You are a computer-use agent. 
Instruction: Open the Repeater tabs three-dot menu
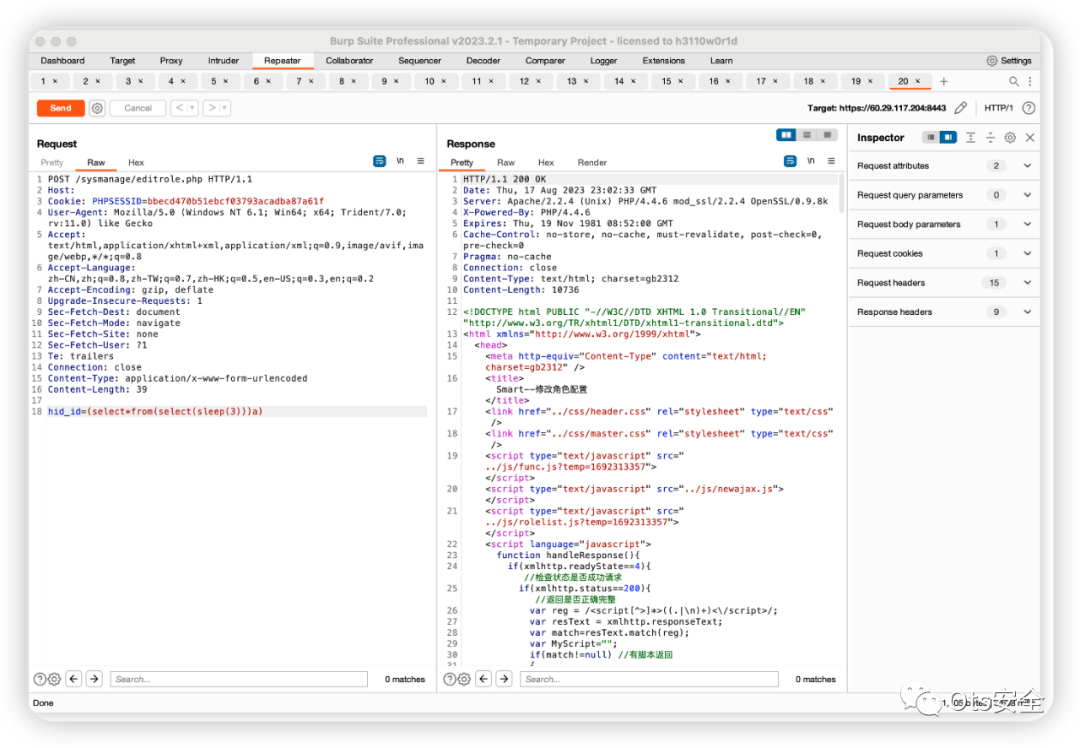coord(1030,81)
